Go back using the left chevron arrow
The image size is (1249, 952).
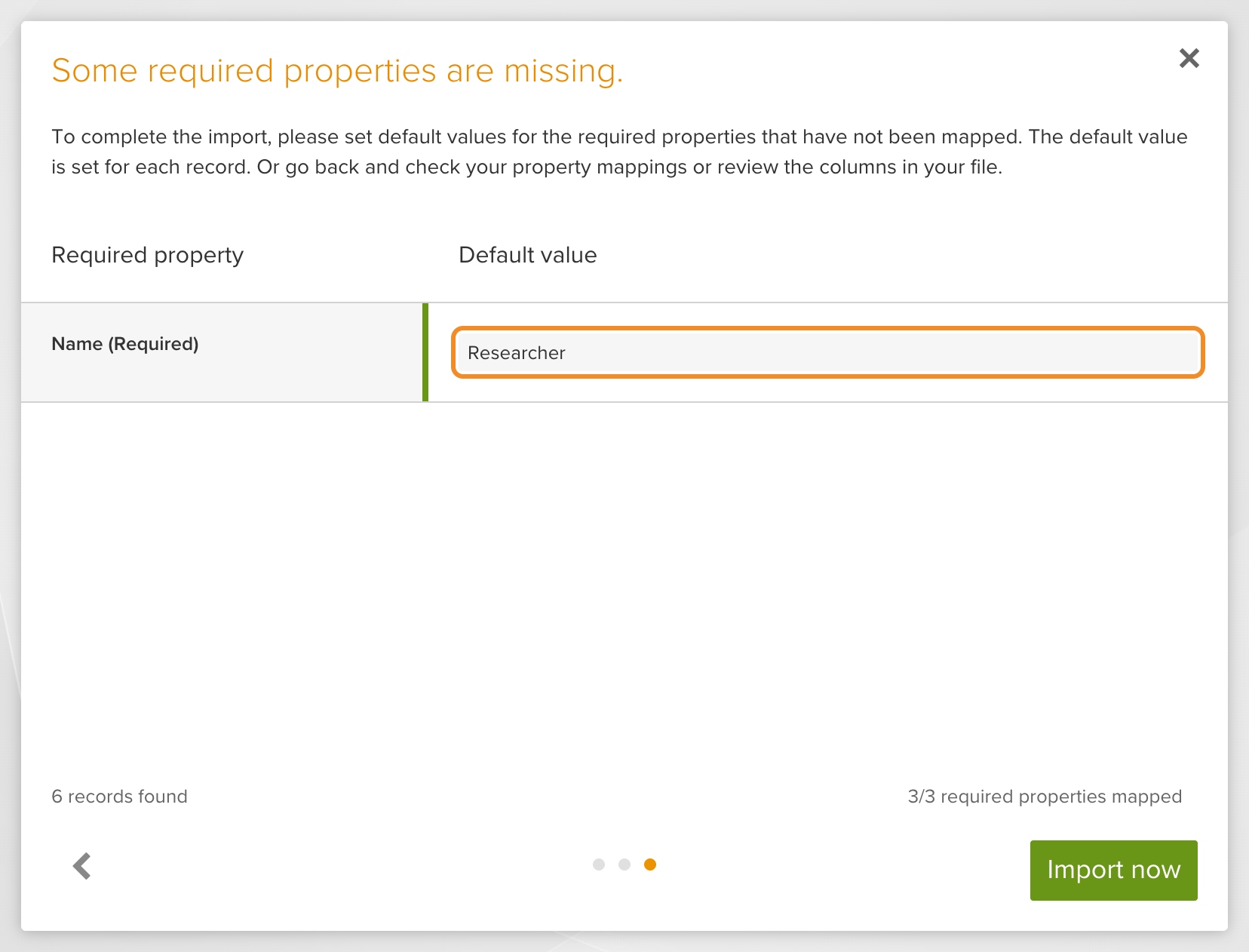point(81,866)
